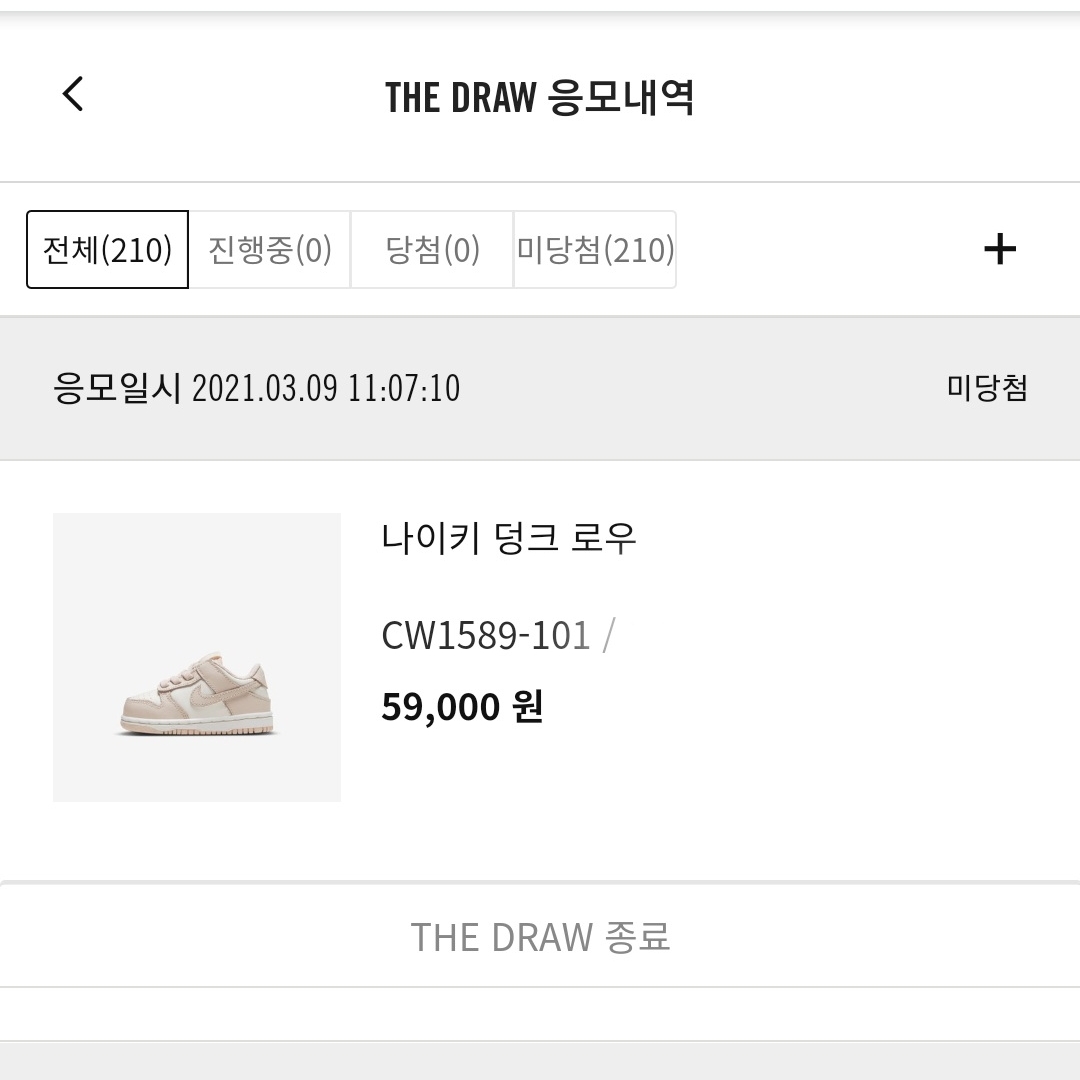
Task: Open the 당첨(0) tab
Action: click(432, 250)
